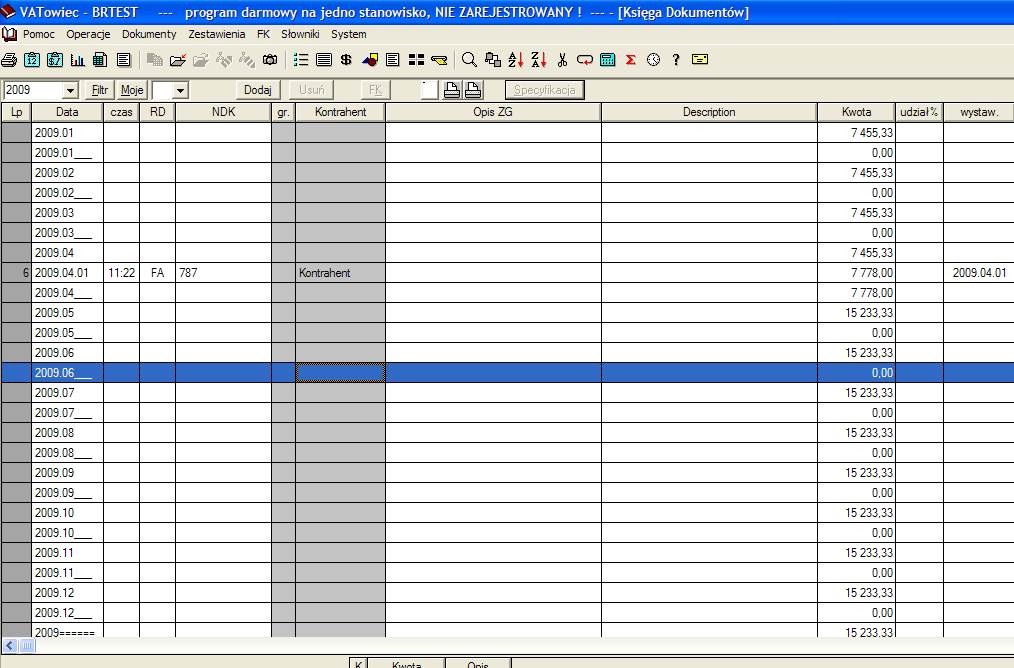Open the Pomoc menu
Screen dimensions: 1014x668
point(39,34)
